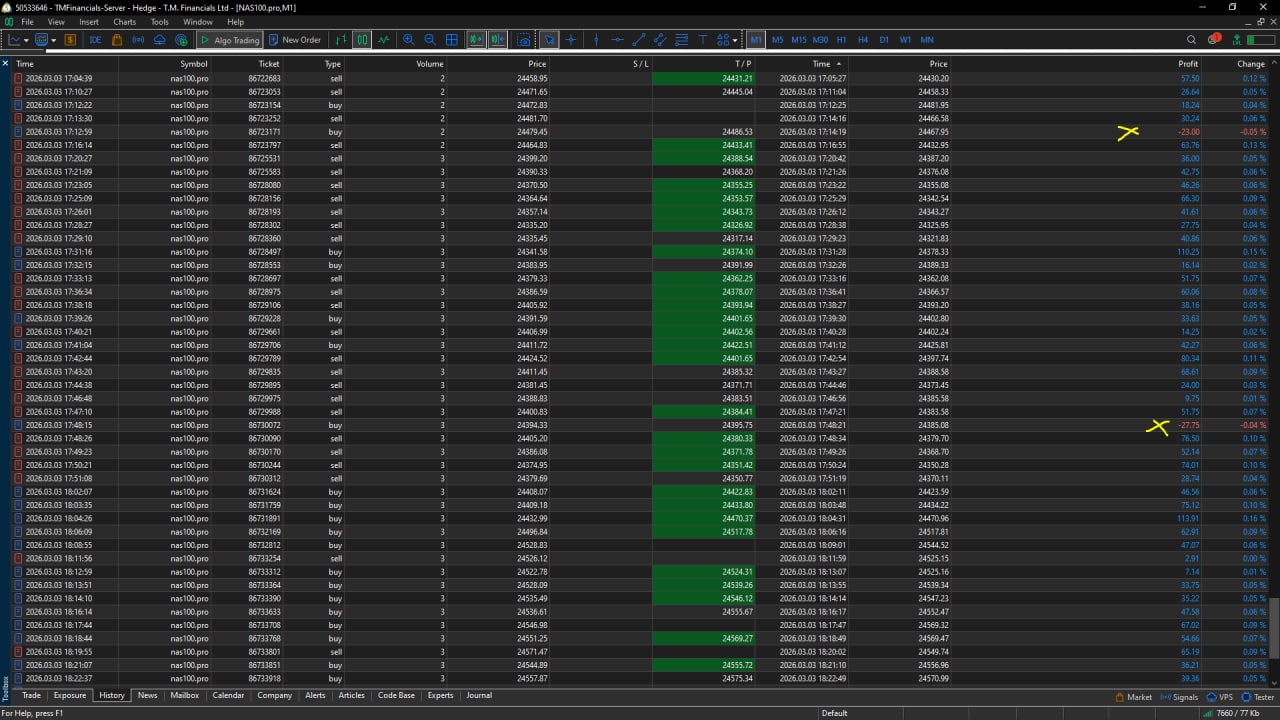Click the zoom out magnifier icon
1280x720 pixels.
click(430, 40)
